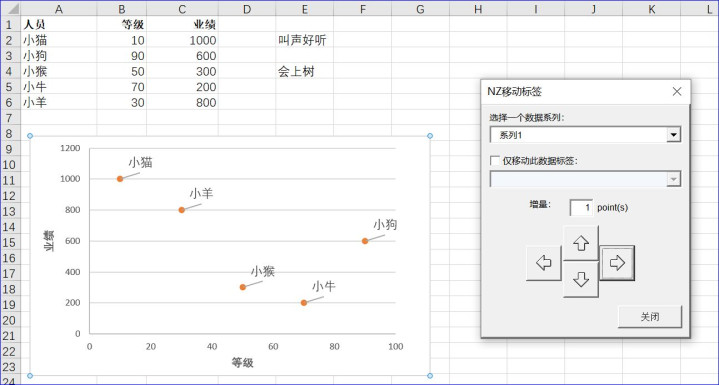
Task: Select the 小狗 data label
Action: click(x=385, y=225)
